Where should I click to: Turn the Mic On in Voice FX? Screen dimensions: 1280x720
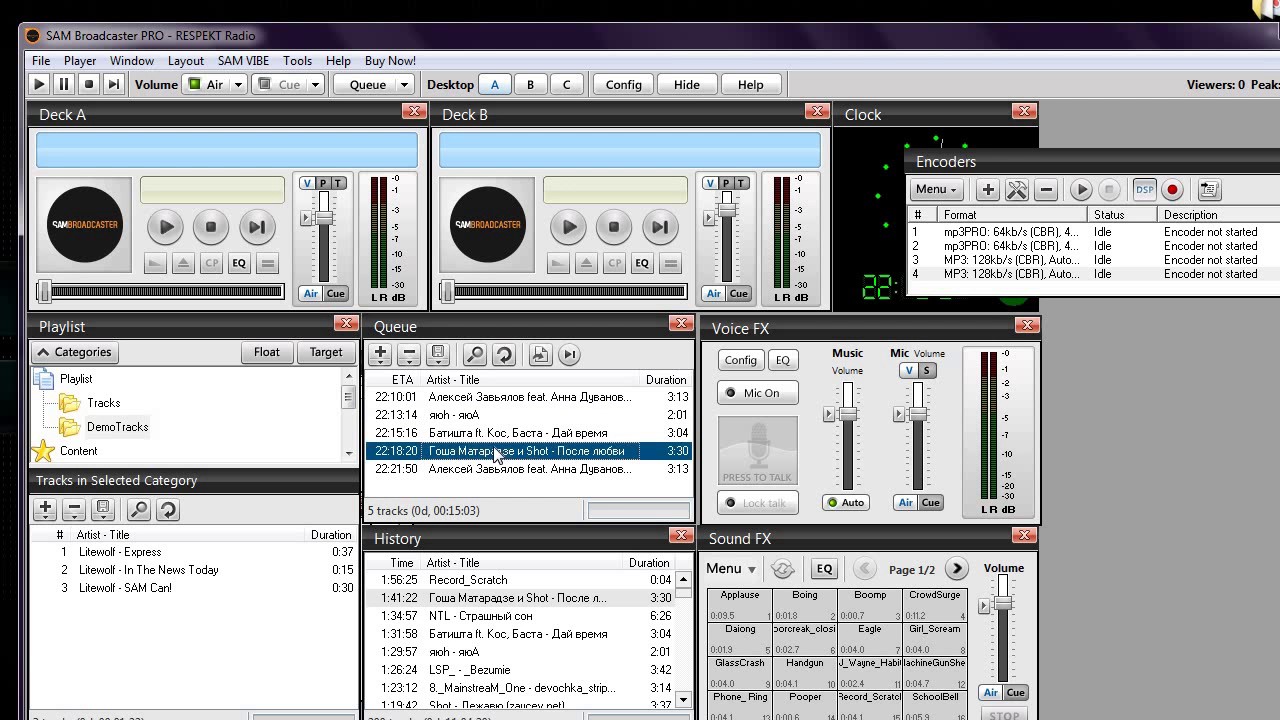click(x=758, y=393)
